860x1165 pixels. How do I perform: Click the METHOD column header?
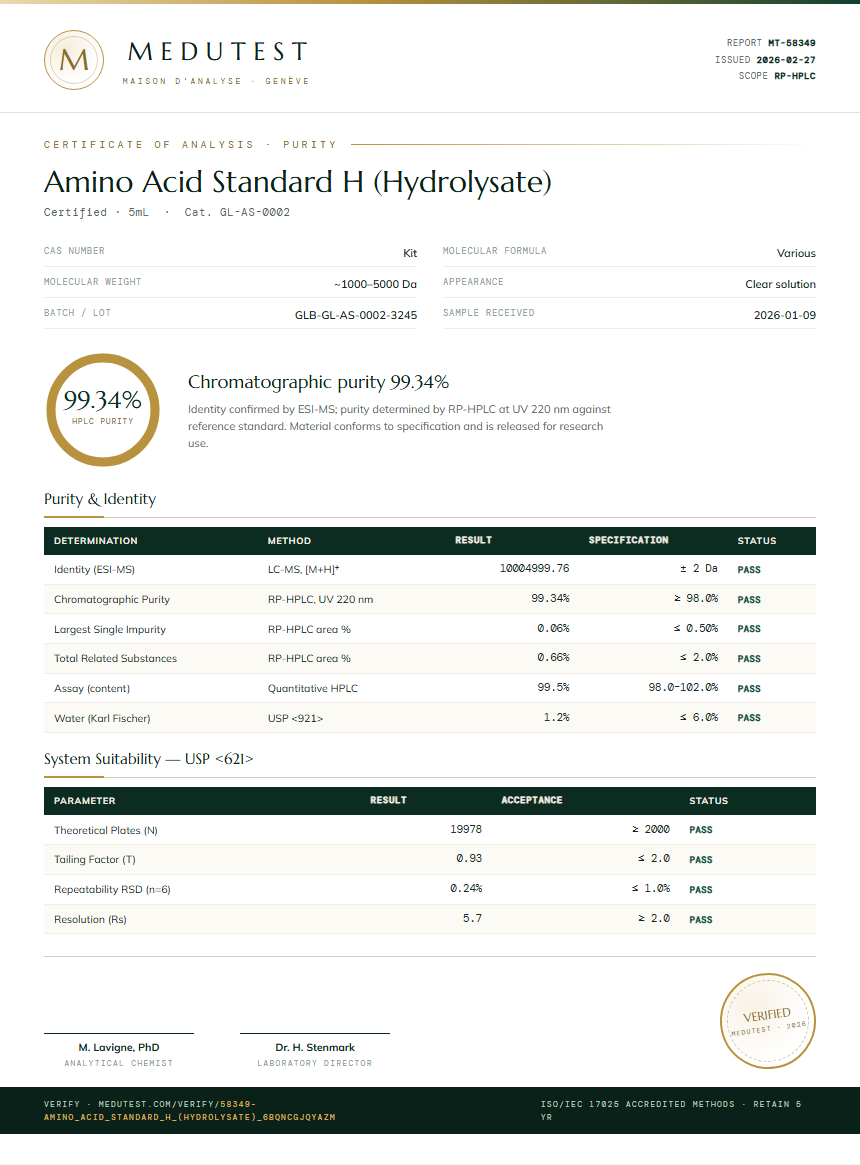tap(289, 541)
